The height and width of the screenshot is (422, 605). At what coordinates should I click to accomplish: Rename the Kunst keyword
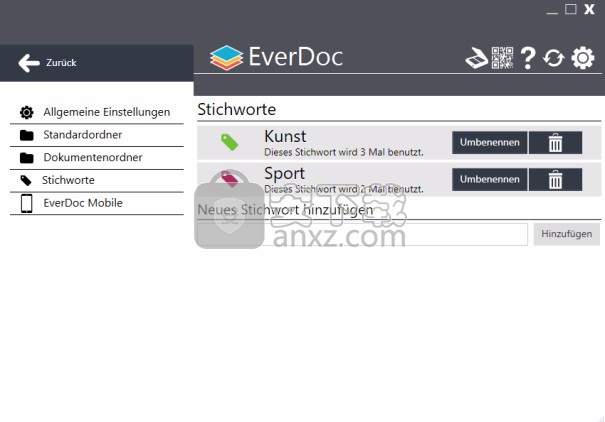point(489,142)
